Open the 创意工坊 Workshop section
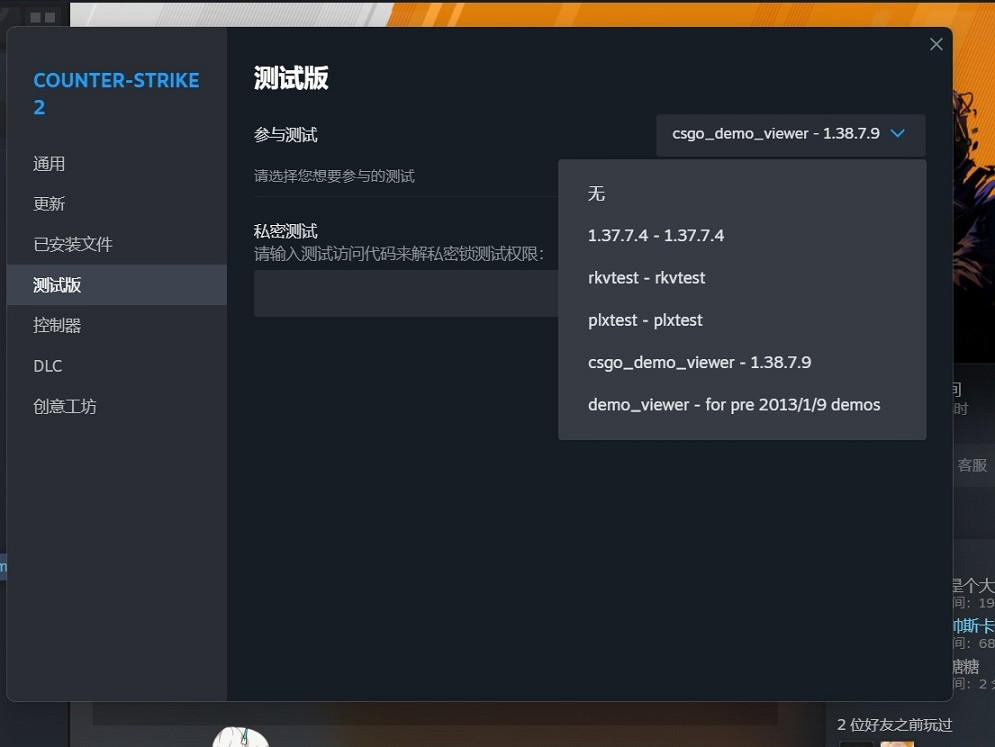 [63, 406]
